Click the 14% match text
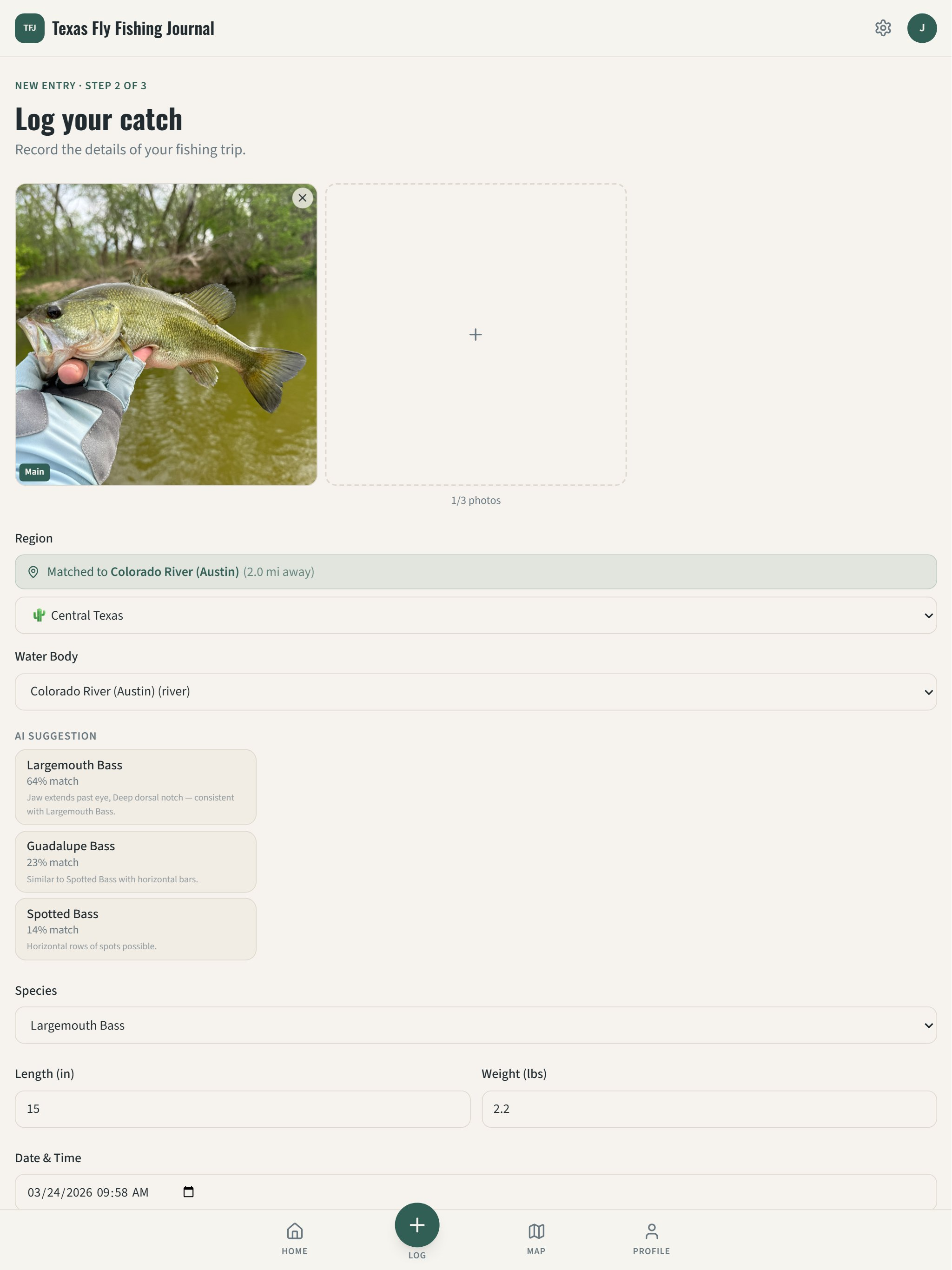This screenshot has height=1270, width=952. [53, 930]
